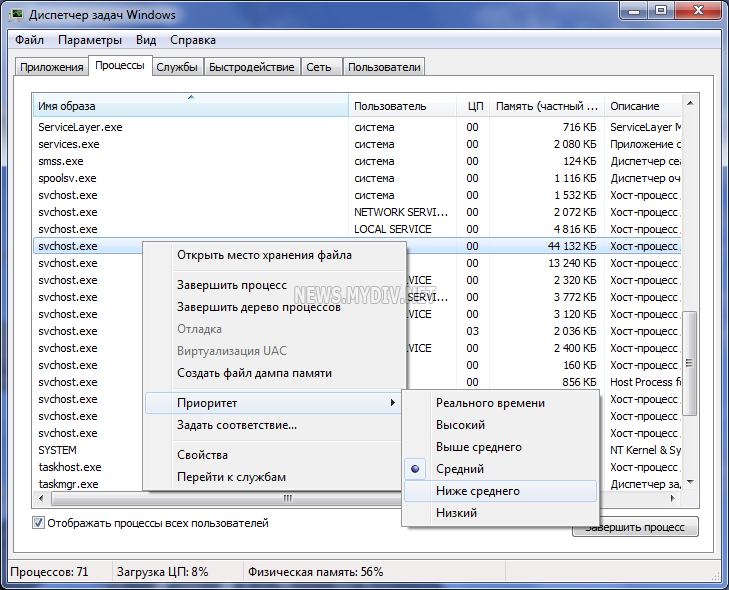Switch to the 'Приложения' tab
The height and width of the screenshot is (590, 729).
[x=52, y=67]
